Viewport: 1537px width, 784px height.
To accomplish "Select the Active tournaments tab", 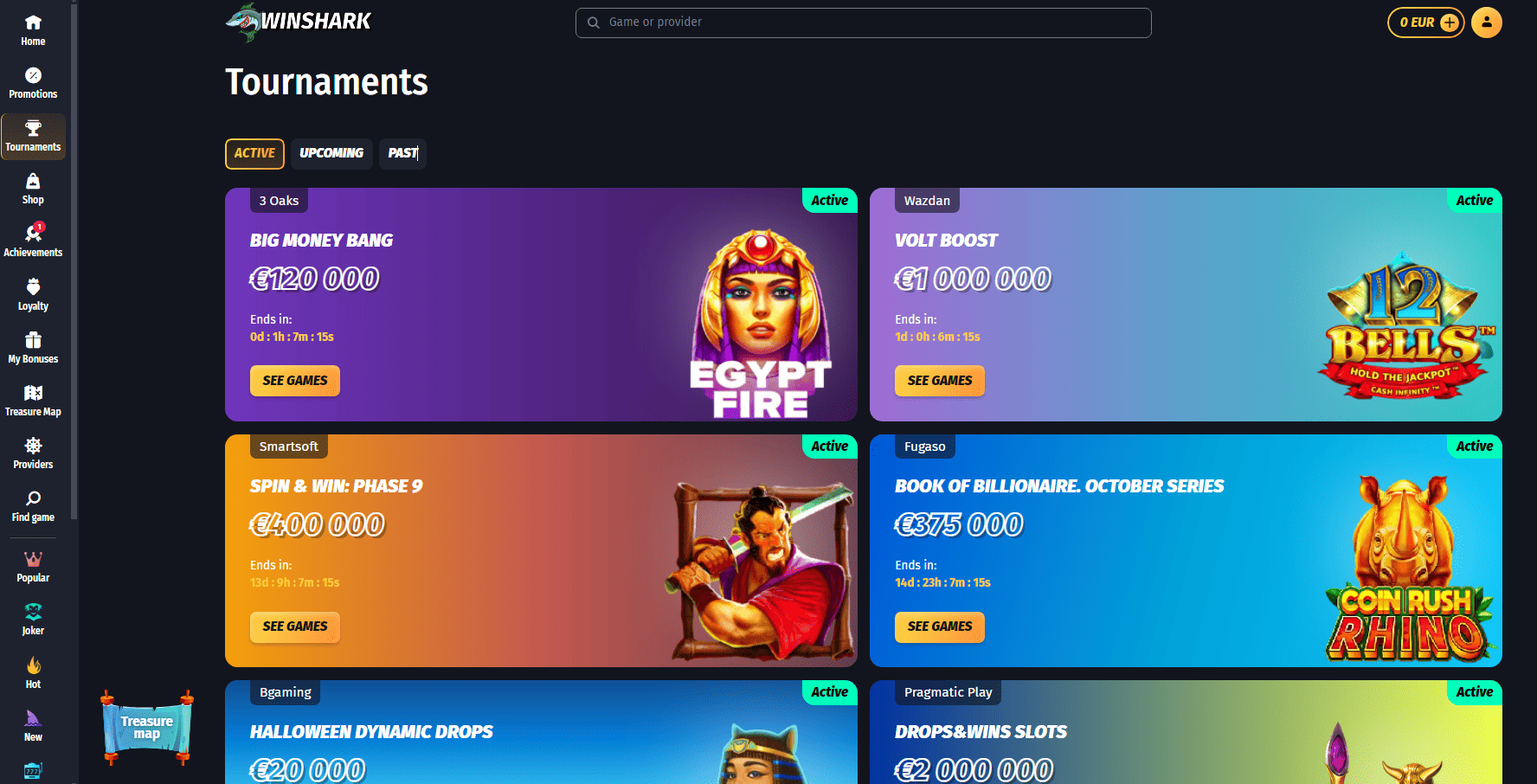I will 254,153.
